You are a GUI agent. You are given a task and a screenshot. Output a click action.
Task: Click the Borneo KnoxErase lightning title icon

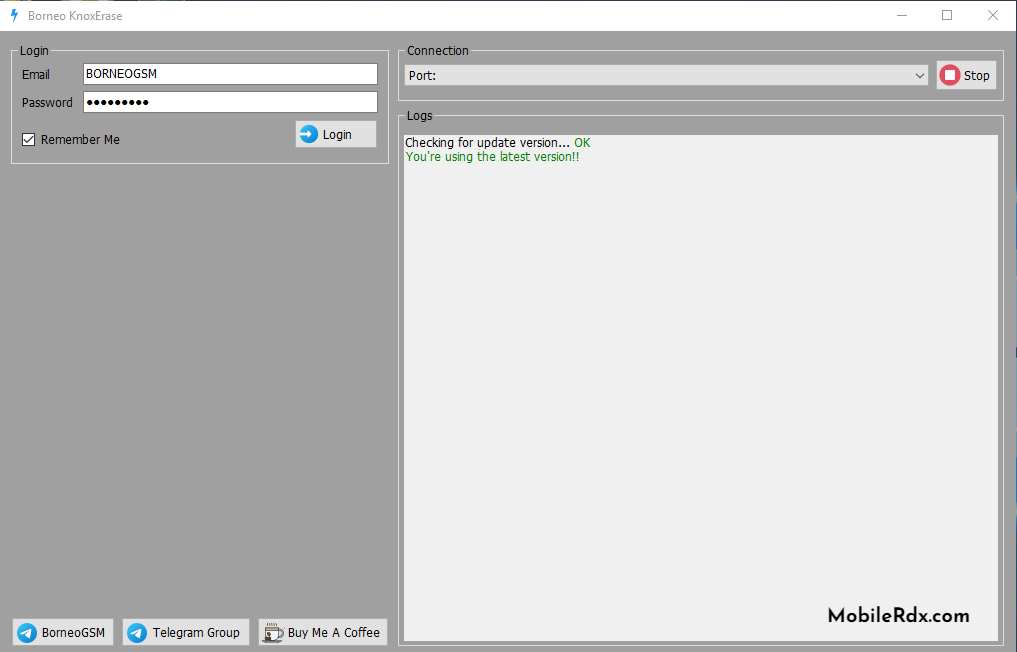tap(14, 16)
